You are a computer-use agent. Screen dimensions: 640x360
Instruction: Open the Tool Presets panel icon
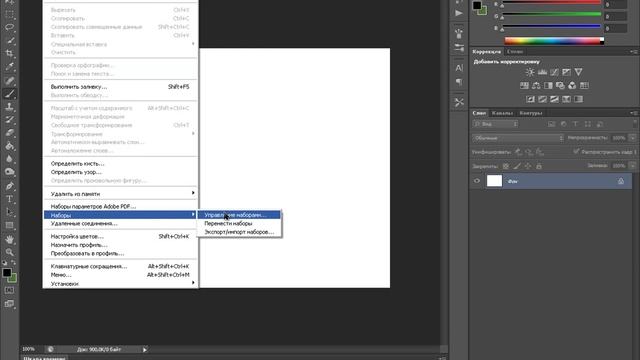[x=459, y=102]
